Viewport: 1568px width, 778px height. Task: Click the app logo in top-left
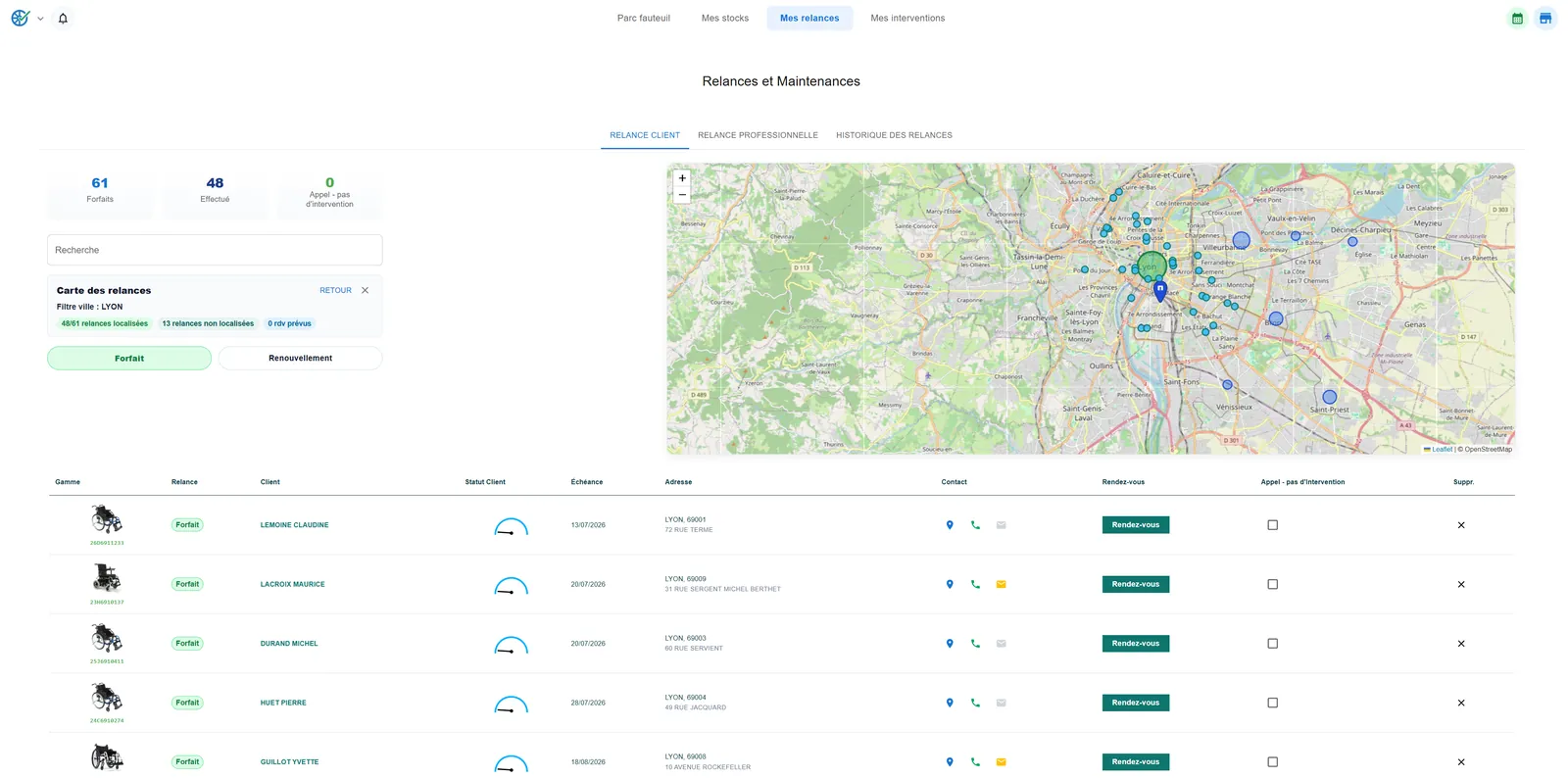pyautogui.click(x=21, y=19)
